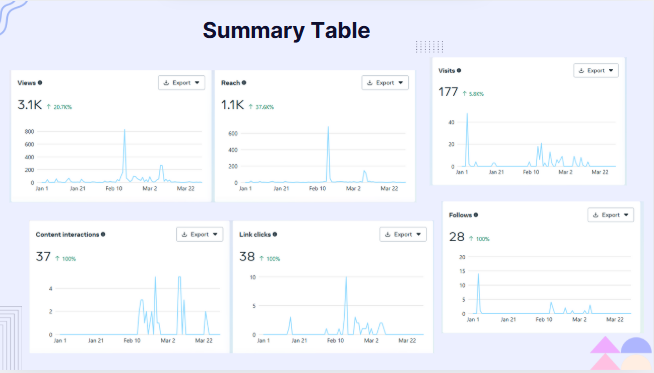Click the percentage change beside 1.1K Reach
The image size is (654, 373).
tap(261, 107)
